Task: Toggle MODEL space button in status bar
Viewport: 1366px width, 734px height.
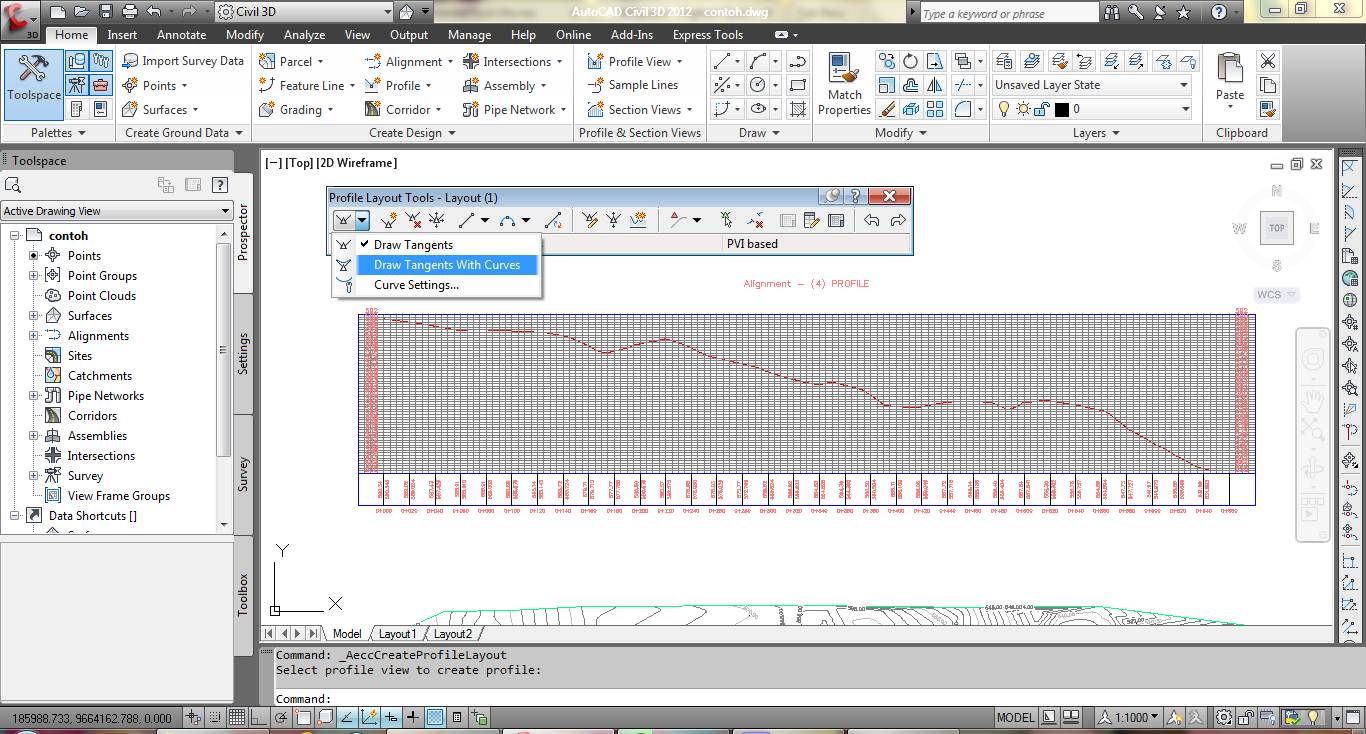Action: [x=1016, y=717]
